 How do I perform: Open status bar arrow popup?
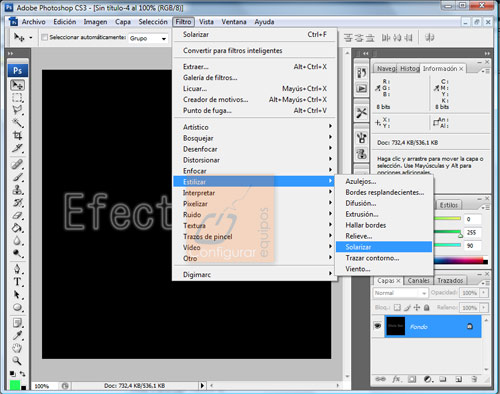pyautogui.click(x=202, y=386)
